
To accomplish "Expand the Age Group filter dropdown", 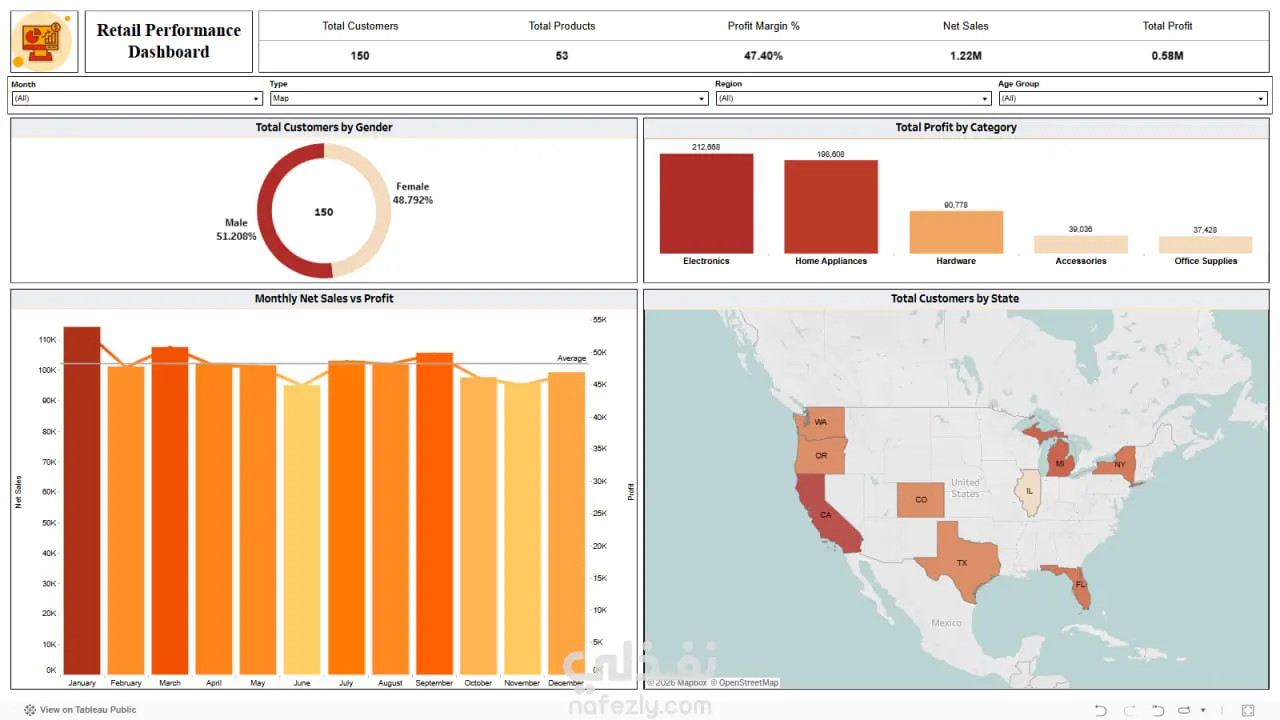I will [x=1133, y=99].
